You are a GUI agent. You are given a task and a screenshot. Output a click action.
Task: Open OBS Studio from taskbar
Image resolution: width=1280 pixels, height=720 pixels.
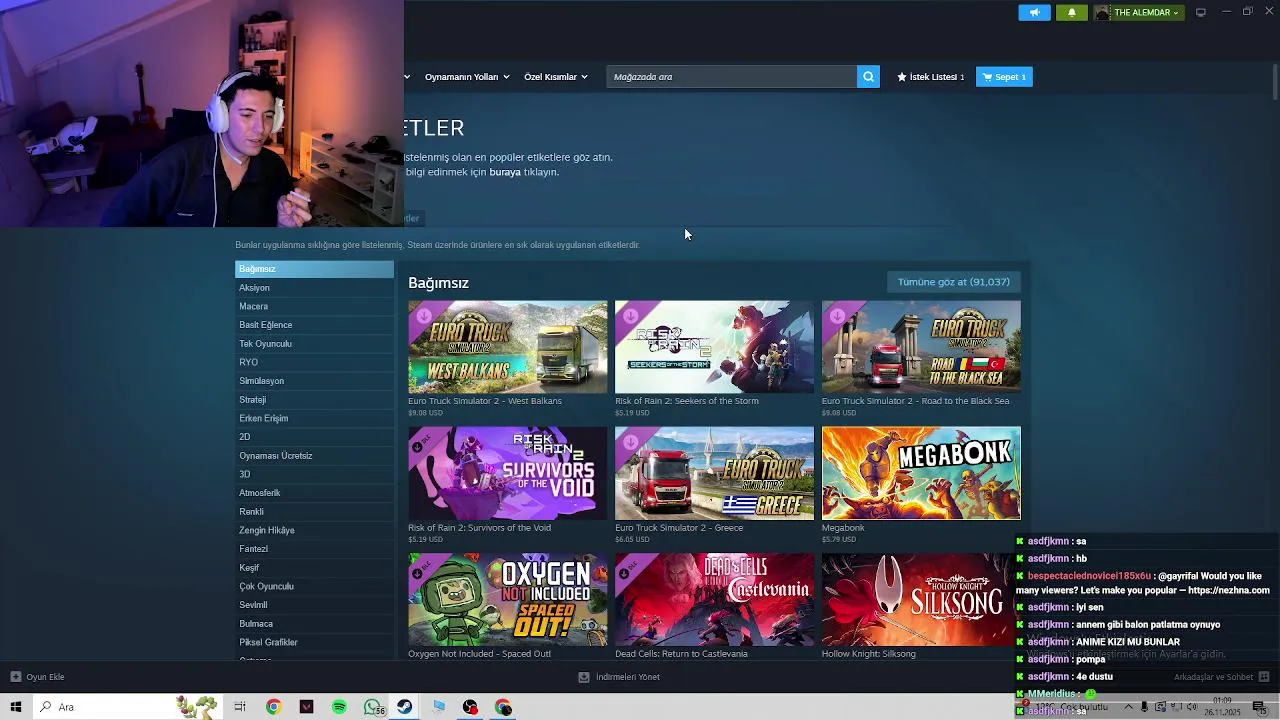coord(470,707)
